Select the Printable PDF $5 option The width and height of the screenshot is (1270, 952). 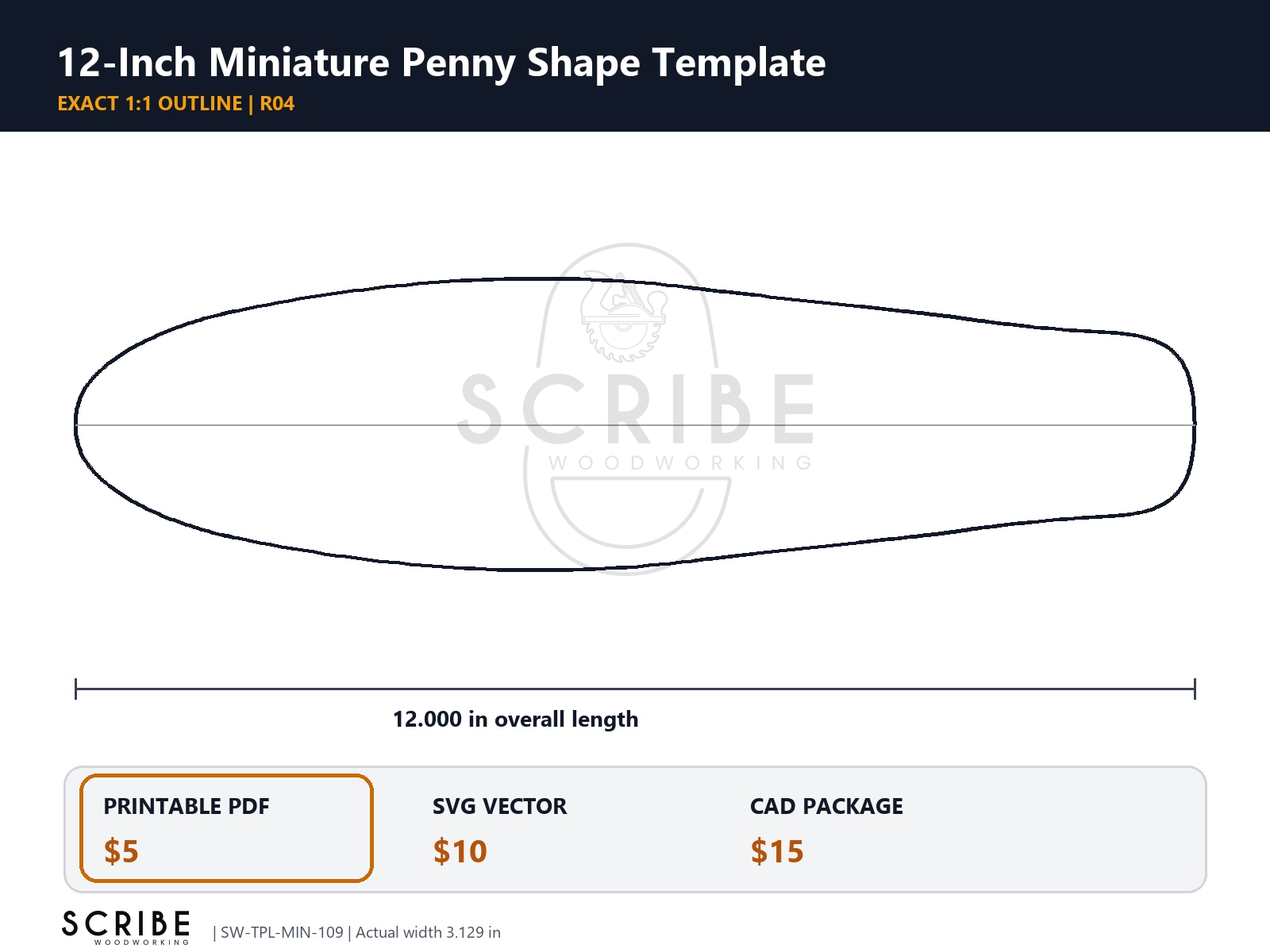click(x=226, y=828)
